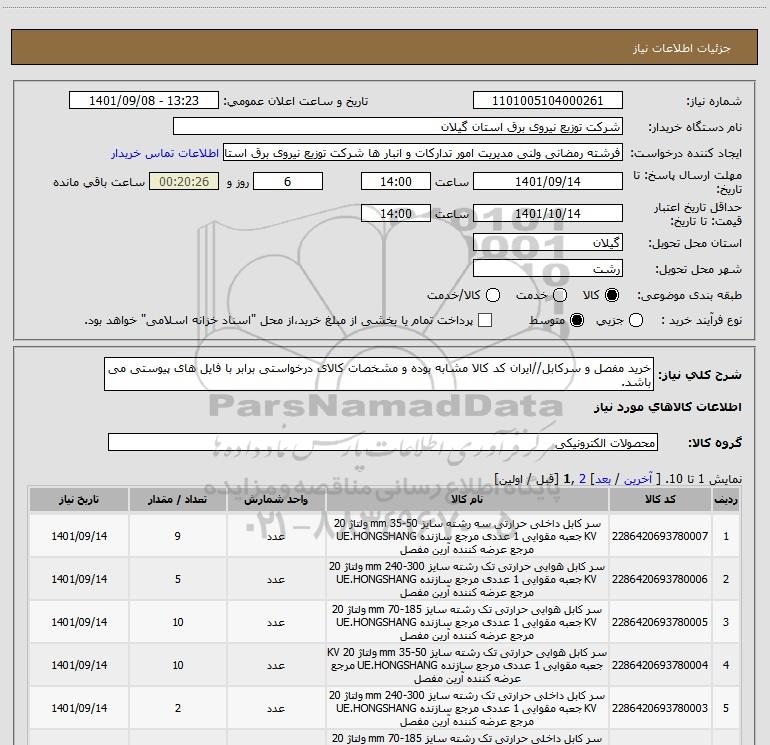Tick the اسناد خزانه اسلامی payment checkbox
The width and height of the screenshot is (770, 745).
coord(485,320)
